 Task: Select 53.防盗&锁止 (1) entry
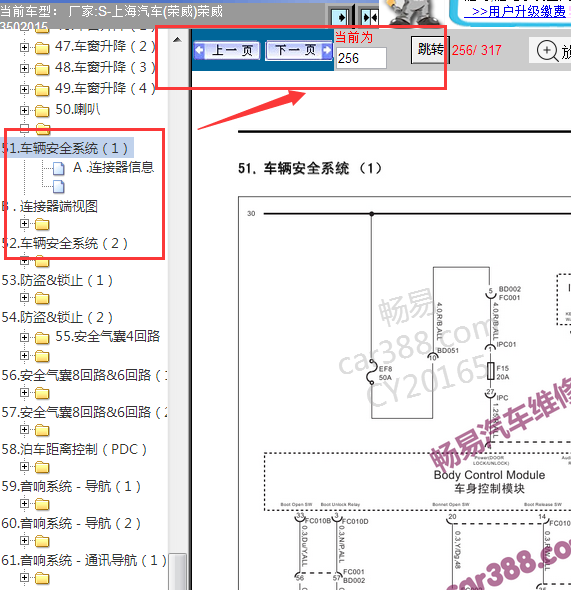57,280
